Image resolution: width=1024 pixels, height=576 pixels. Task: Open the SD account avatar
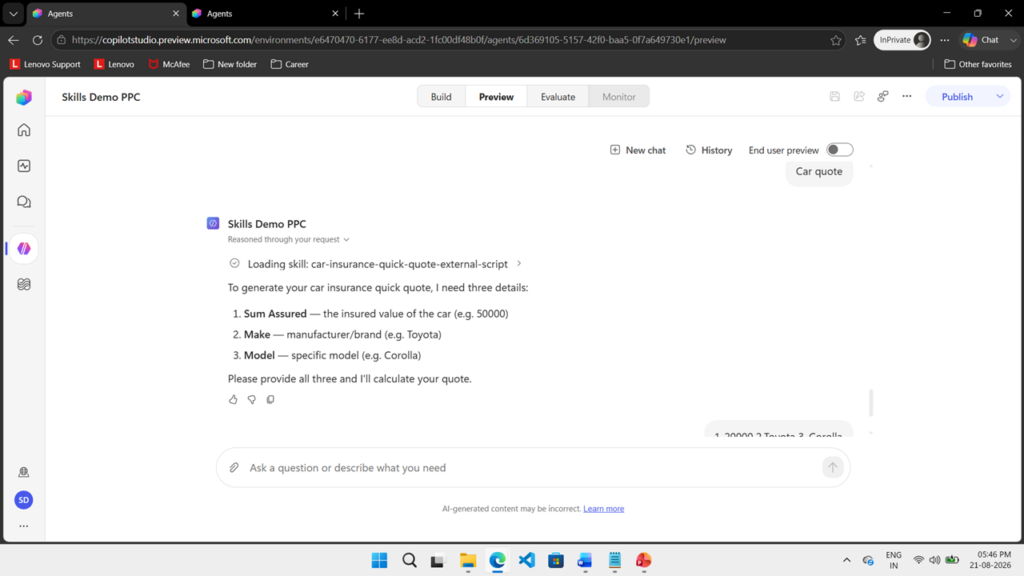(x=24, y=500)
